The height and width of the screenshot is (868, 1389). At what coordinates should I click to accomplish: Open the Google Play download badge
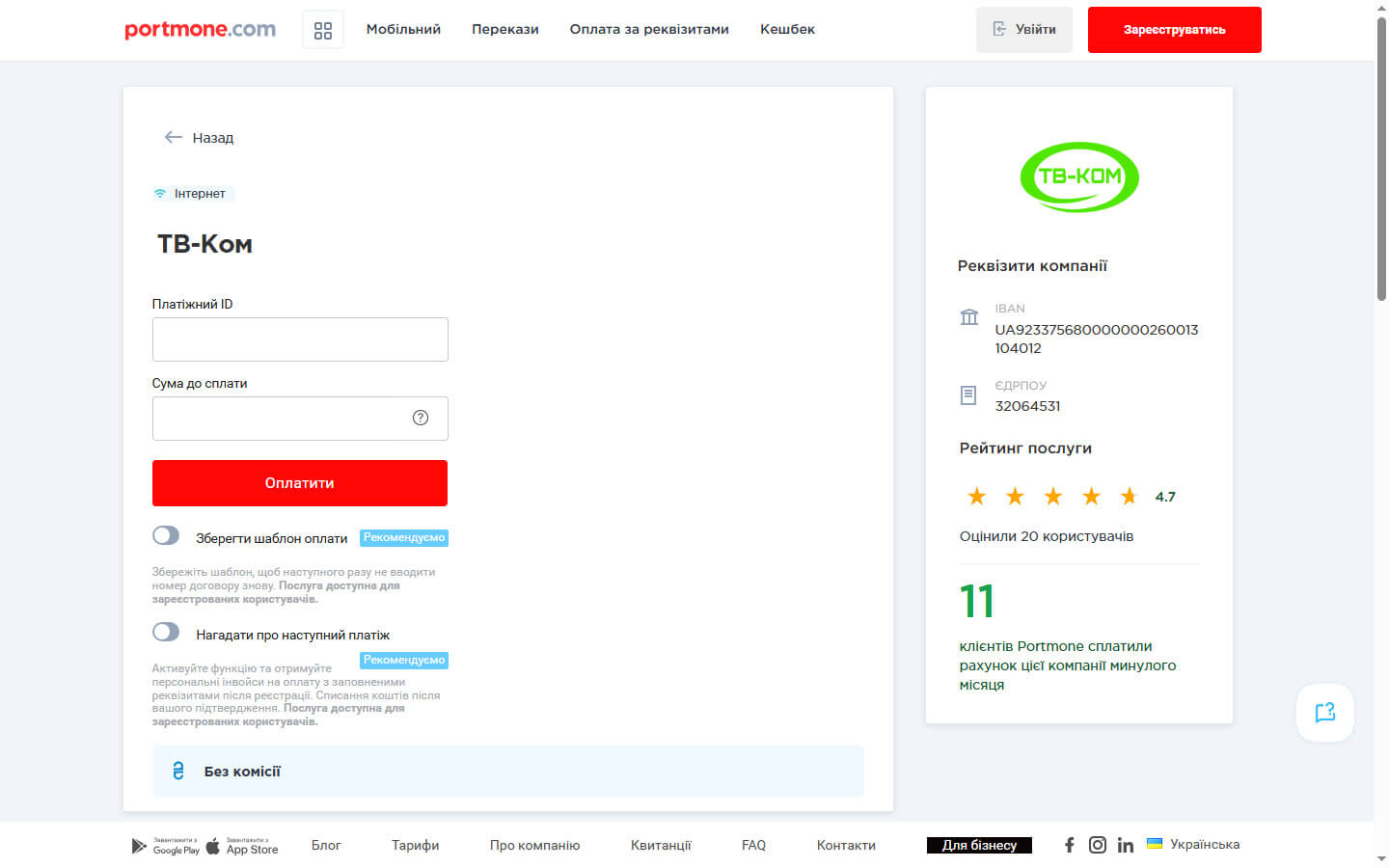pyautogui.click(x=166, y=846)
